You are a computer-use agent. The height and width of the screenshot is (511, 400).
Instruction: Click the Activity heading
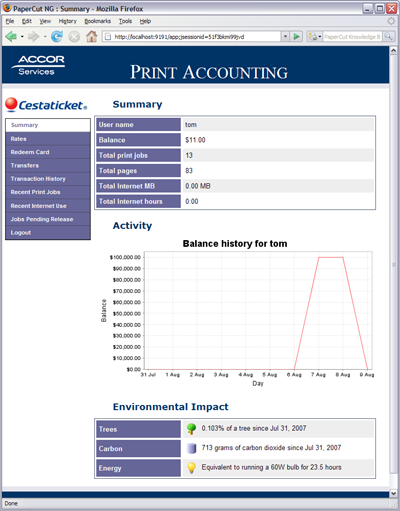point(132,226)
